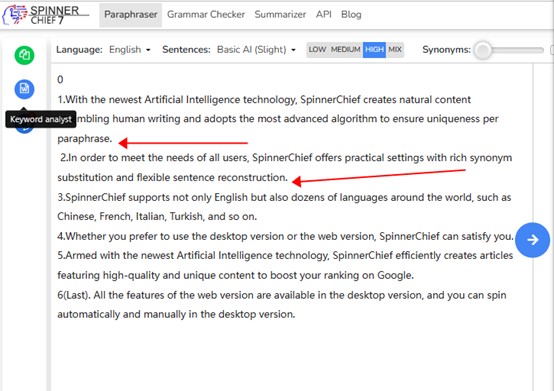Click the line beginning '5.Armed with the newest'

(x=285, y=255)
